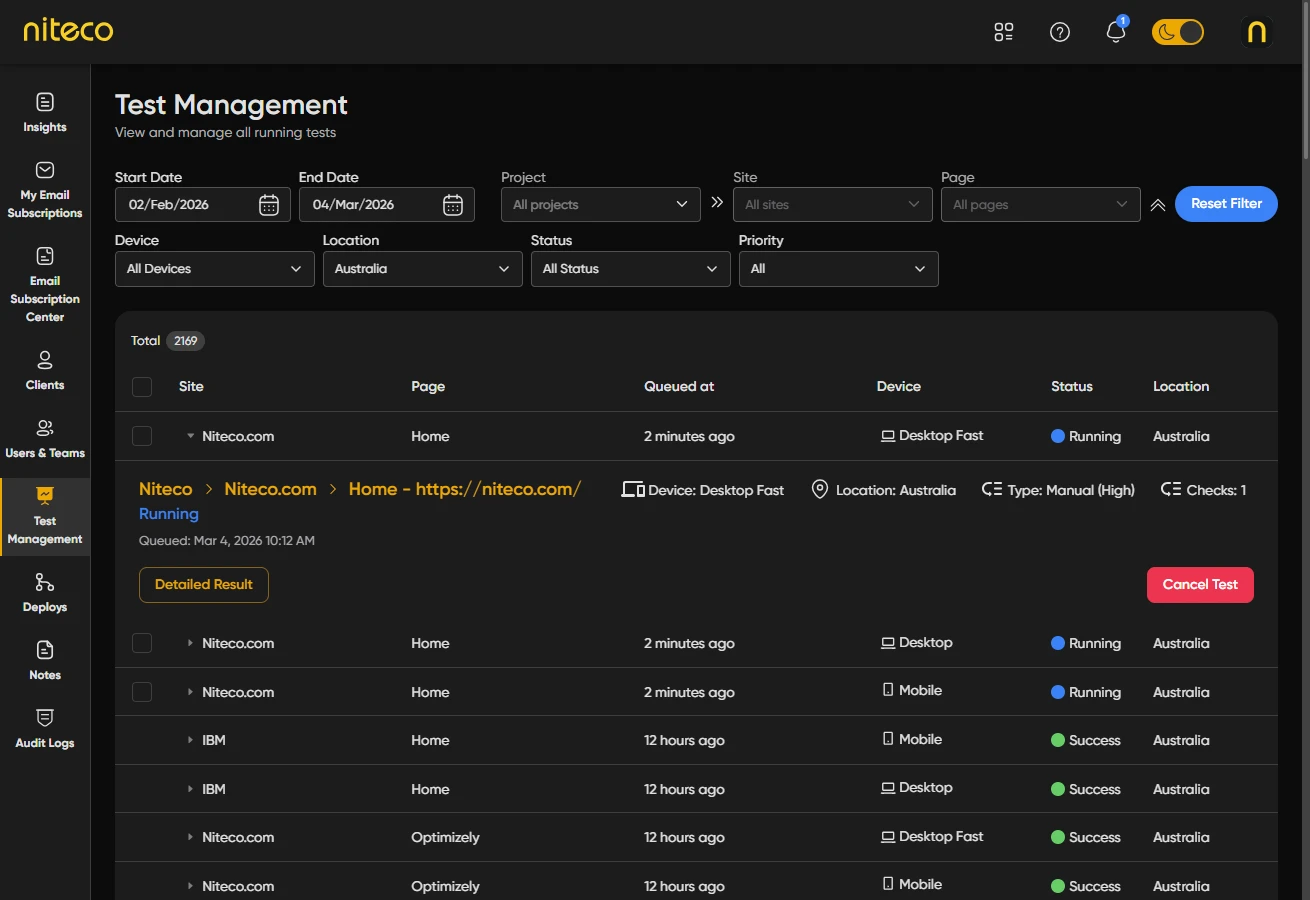Viewport: 1310px width, 900px height.
Task: Open Deploys from the sidebar
Action: 45,592
